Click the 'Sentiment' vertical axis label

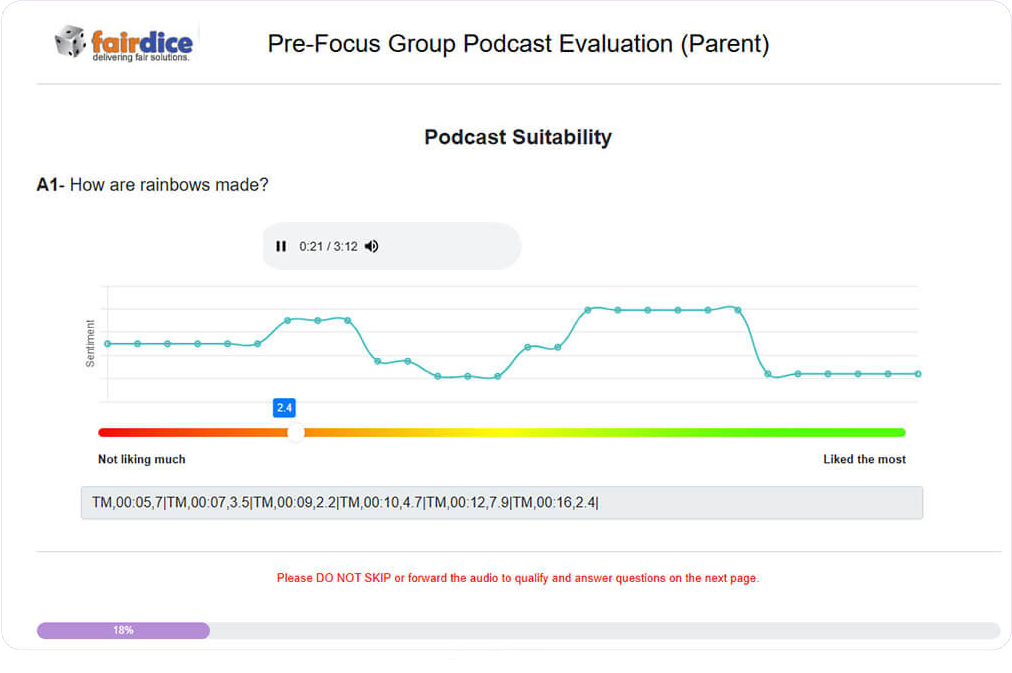point(90,343)
